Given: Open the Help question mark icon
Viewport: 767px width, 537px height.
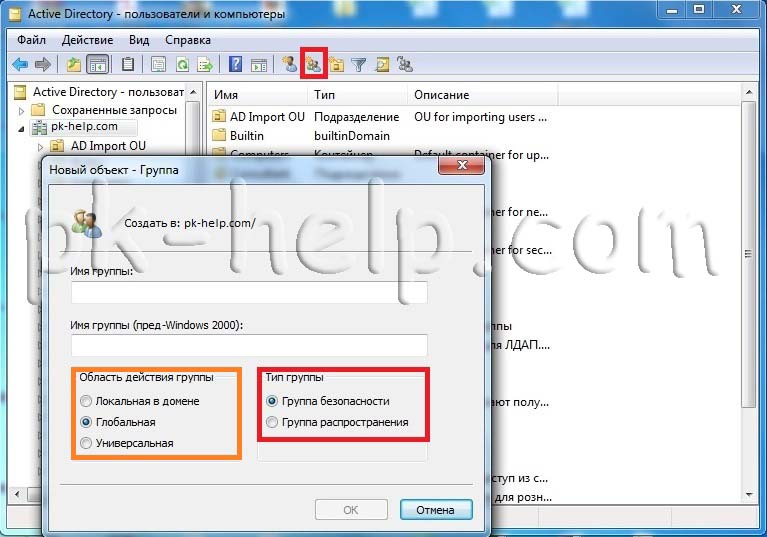Looking at the screenshot, I should pos(235,64).
